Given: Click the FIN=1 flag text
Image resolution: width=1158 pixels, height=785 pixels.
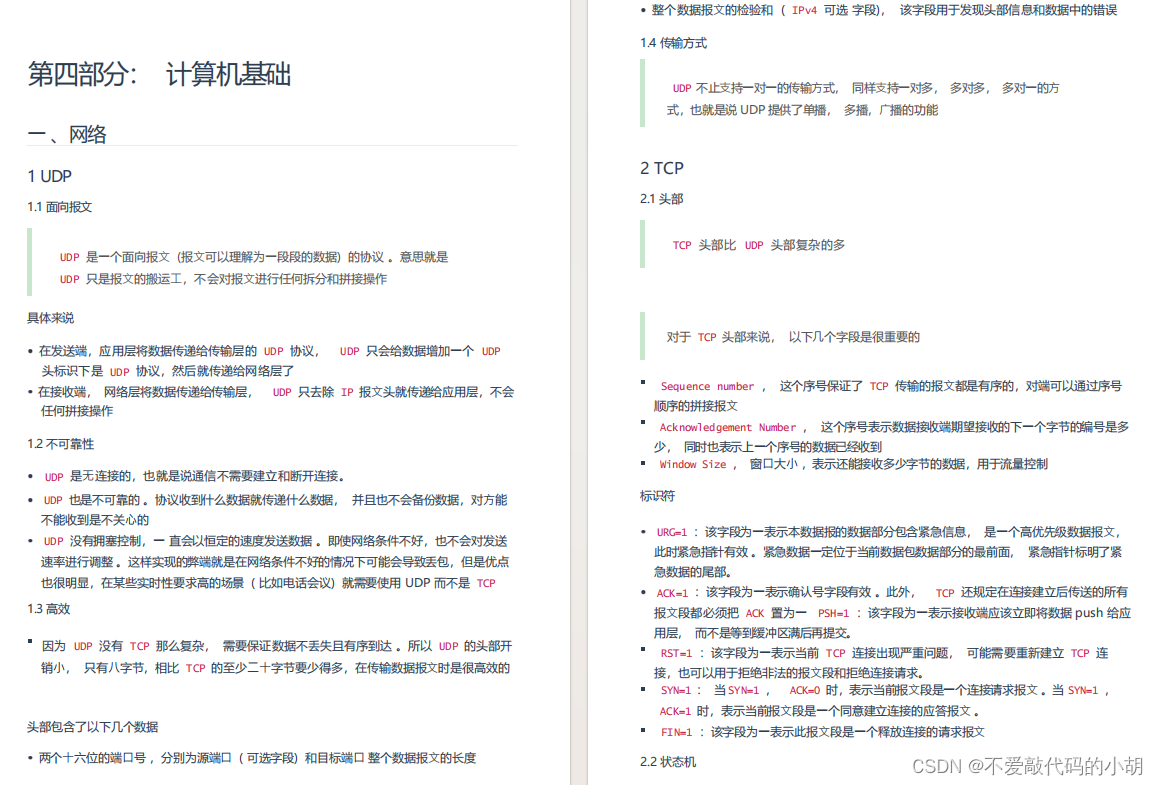Looking at the screenshot, I should pyautogui.click(x=676, y=733).
